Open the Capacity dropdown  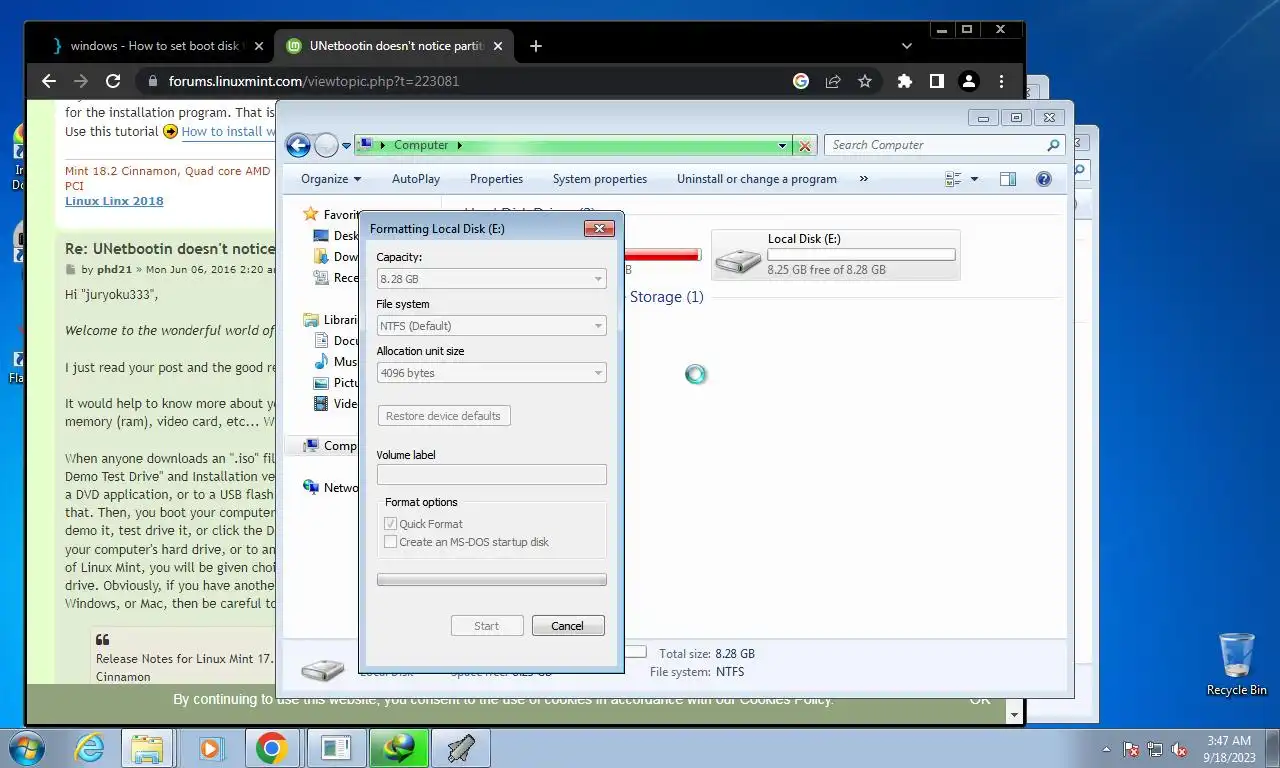(x=491, y=279)
